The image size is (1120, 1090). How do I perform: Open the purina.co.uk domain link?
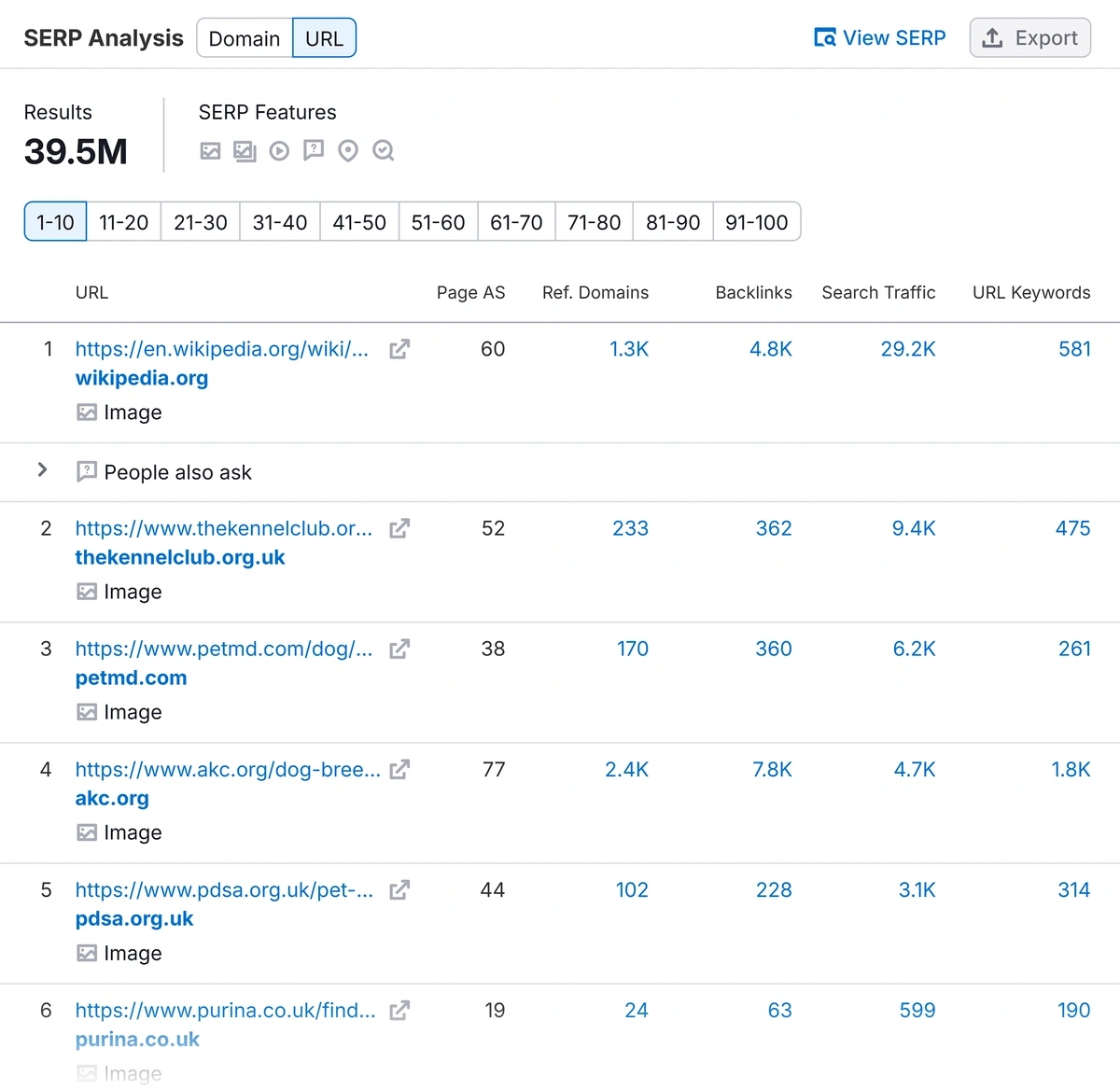click(x=137, y=1039)
